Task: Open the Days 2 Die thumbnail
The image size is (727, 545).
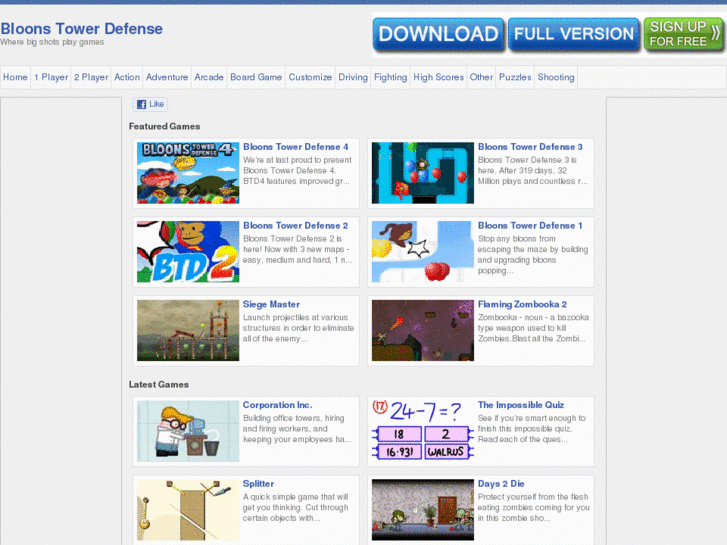Action: [x=423, y=510]
